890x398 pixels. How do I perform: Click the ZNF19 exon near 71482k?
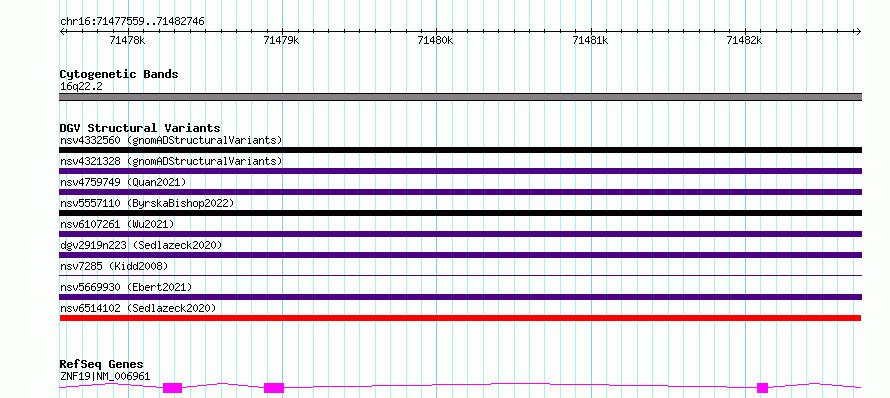[x=762, y=388]
